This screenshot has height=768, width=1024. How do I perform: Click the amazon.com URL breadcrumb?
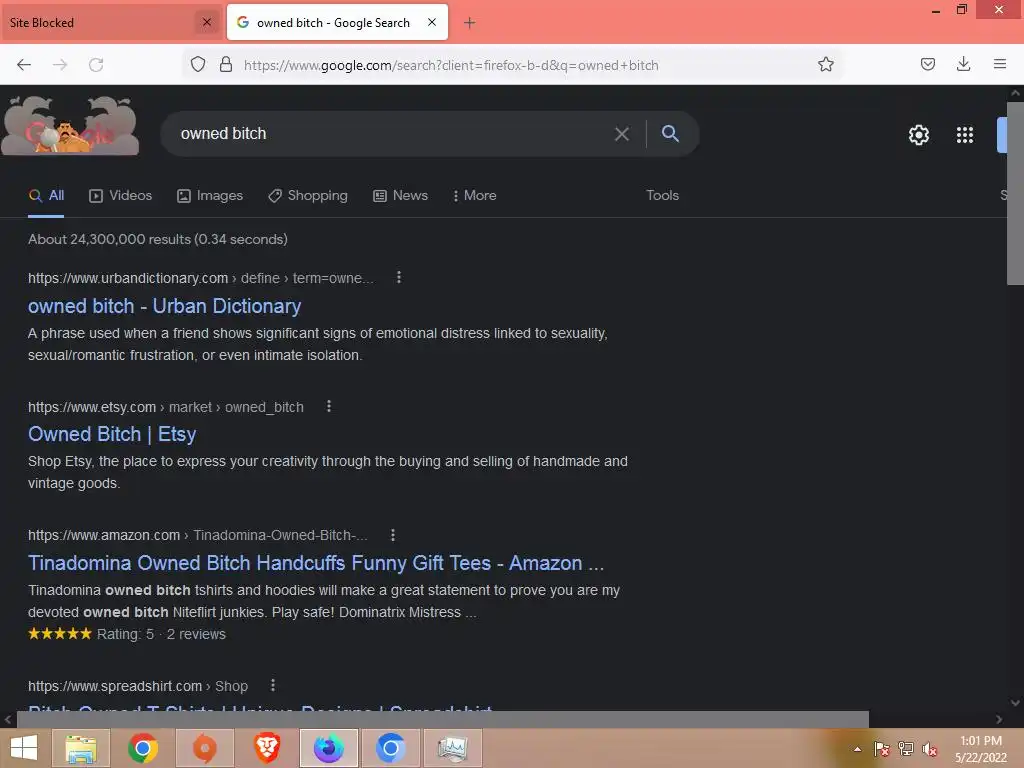[197, 535]
